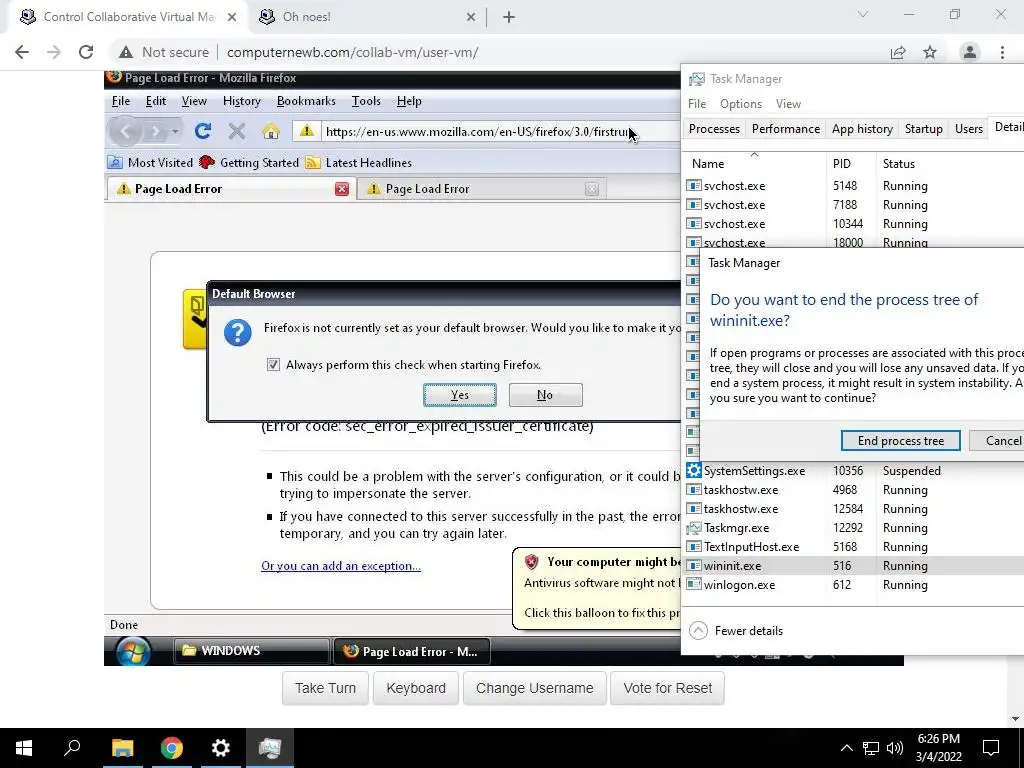The image size is (1024, 768).
Task: Select winlogon.exe process row
Action: point(853,584)
